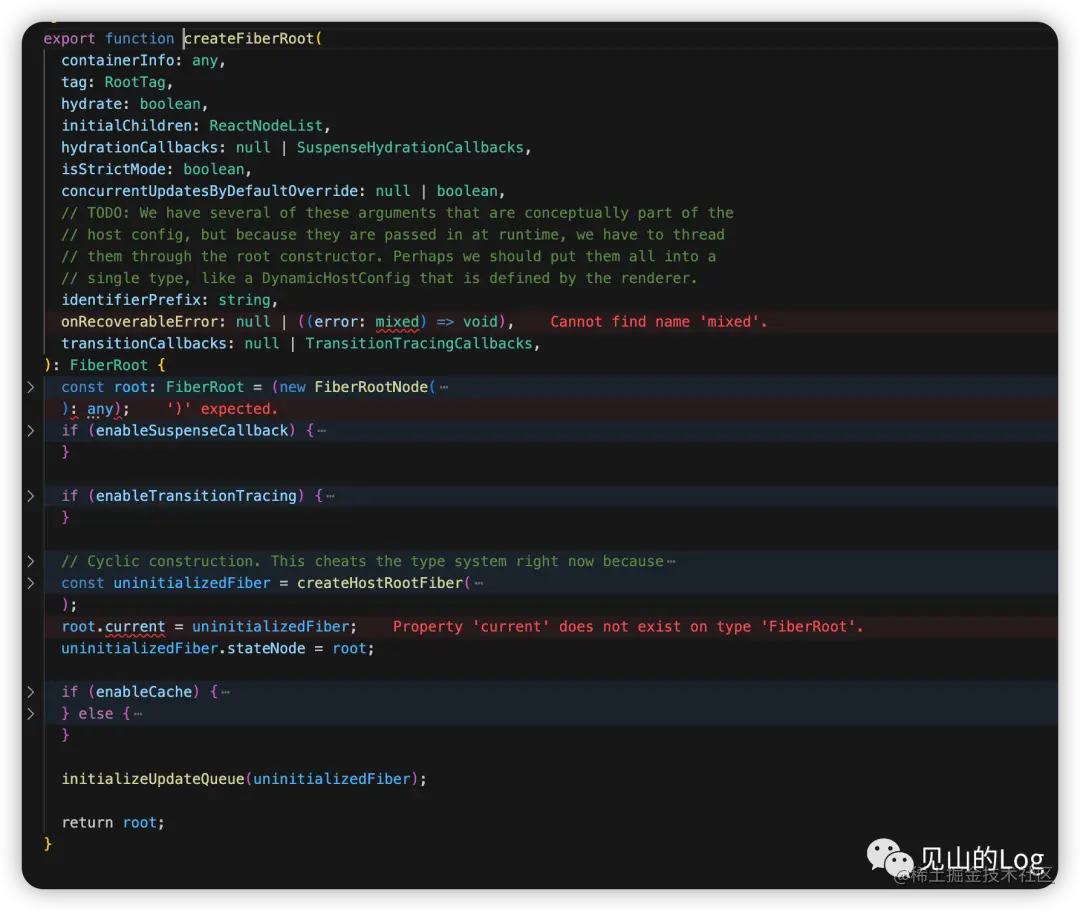This screenshot has width=1080, height=911.
Task: Click 'TransitionTracingCallbacks' type
Action: (x=419, y=344)
